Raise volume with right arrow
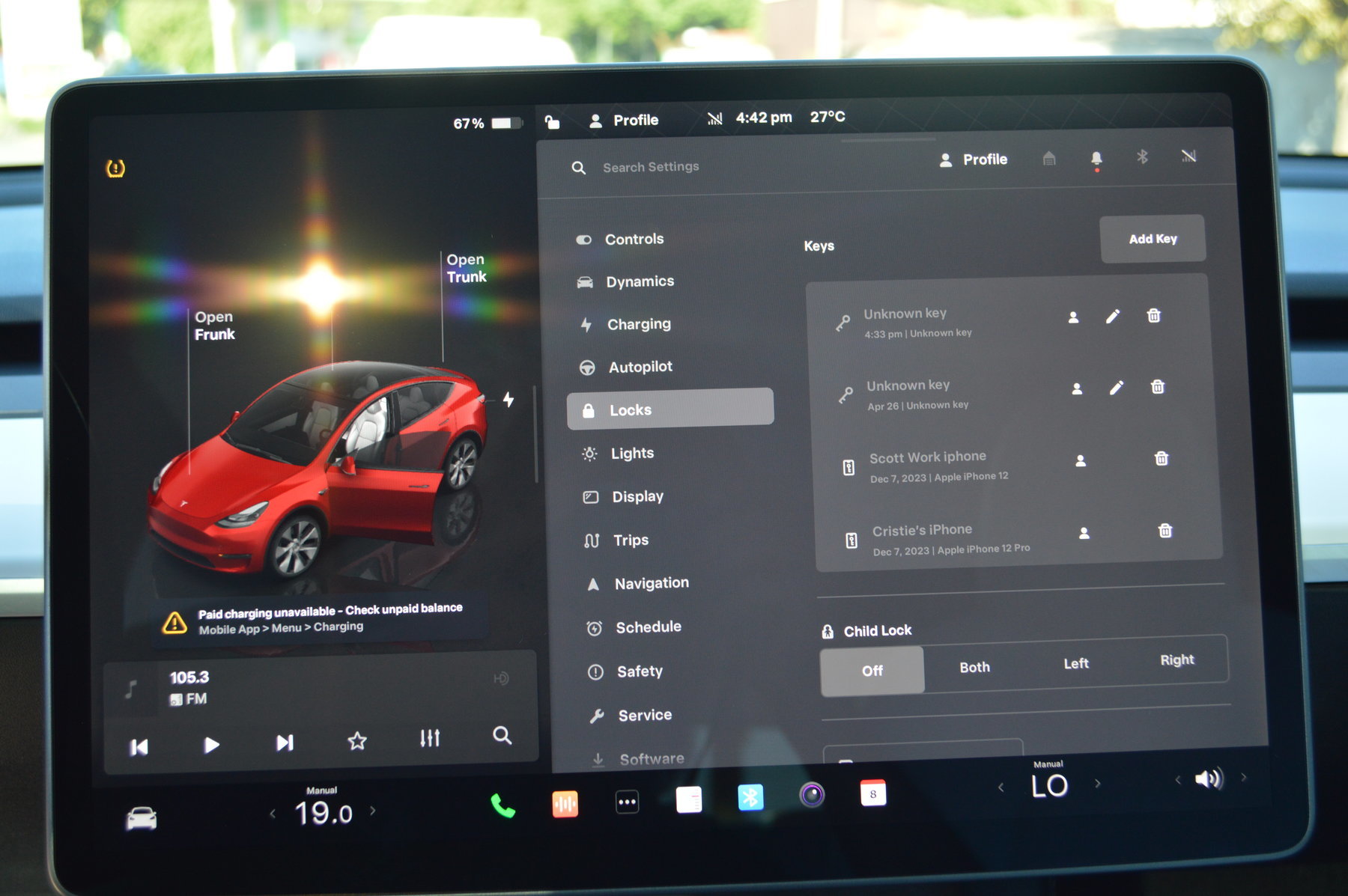The height and width of the screenshot is (896, 1348). (x=1244, y=777)
